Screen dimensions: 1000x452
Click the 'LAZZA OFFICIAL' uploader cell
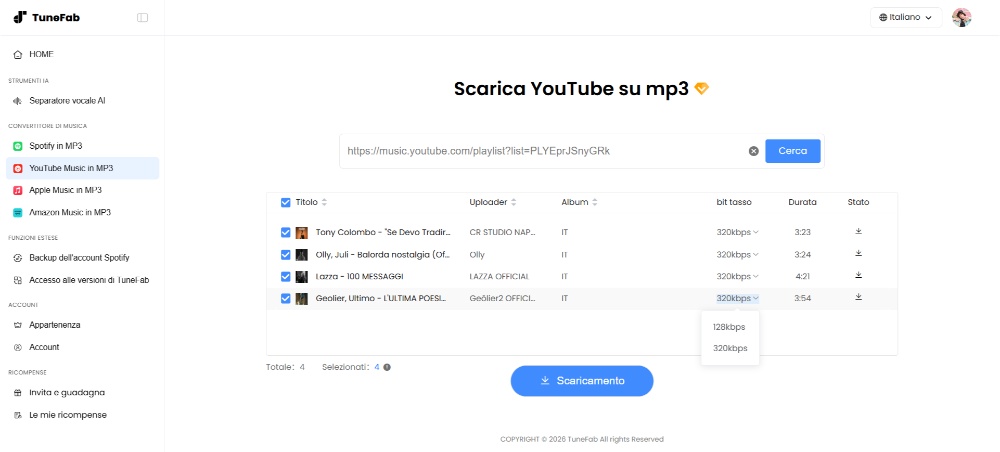tap(499, 277)
